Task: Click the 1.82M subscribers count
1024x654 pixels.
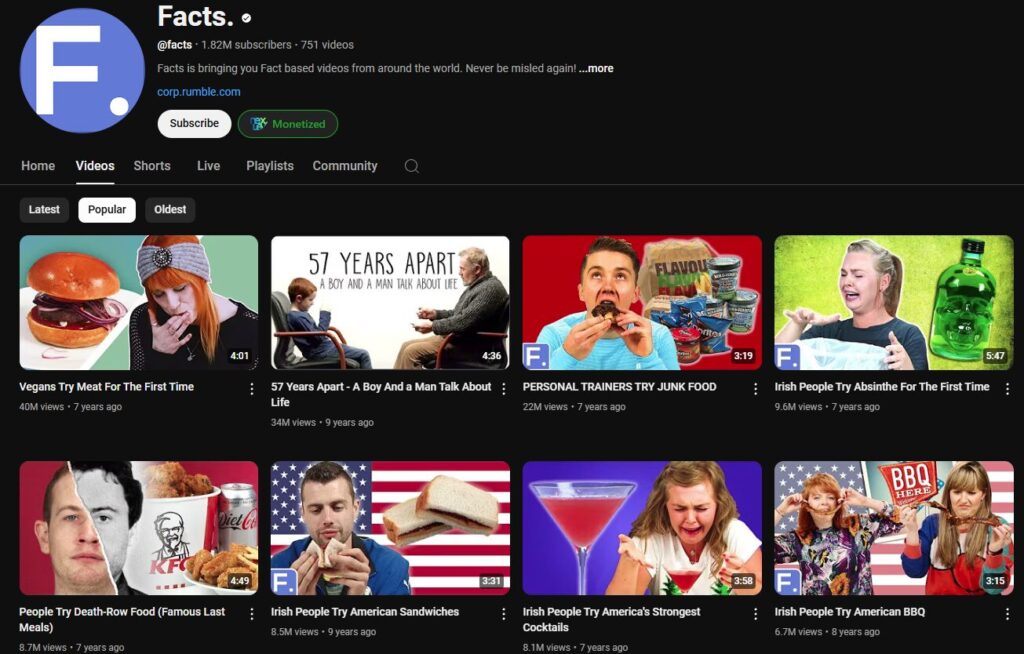Action: pyautogui.click(x=246, y=45)
